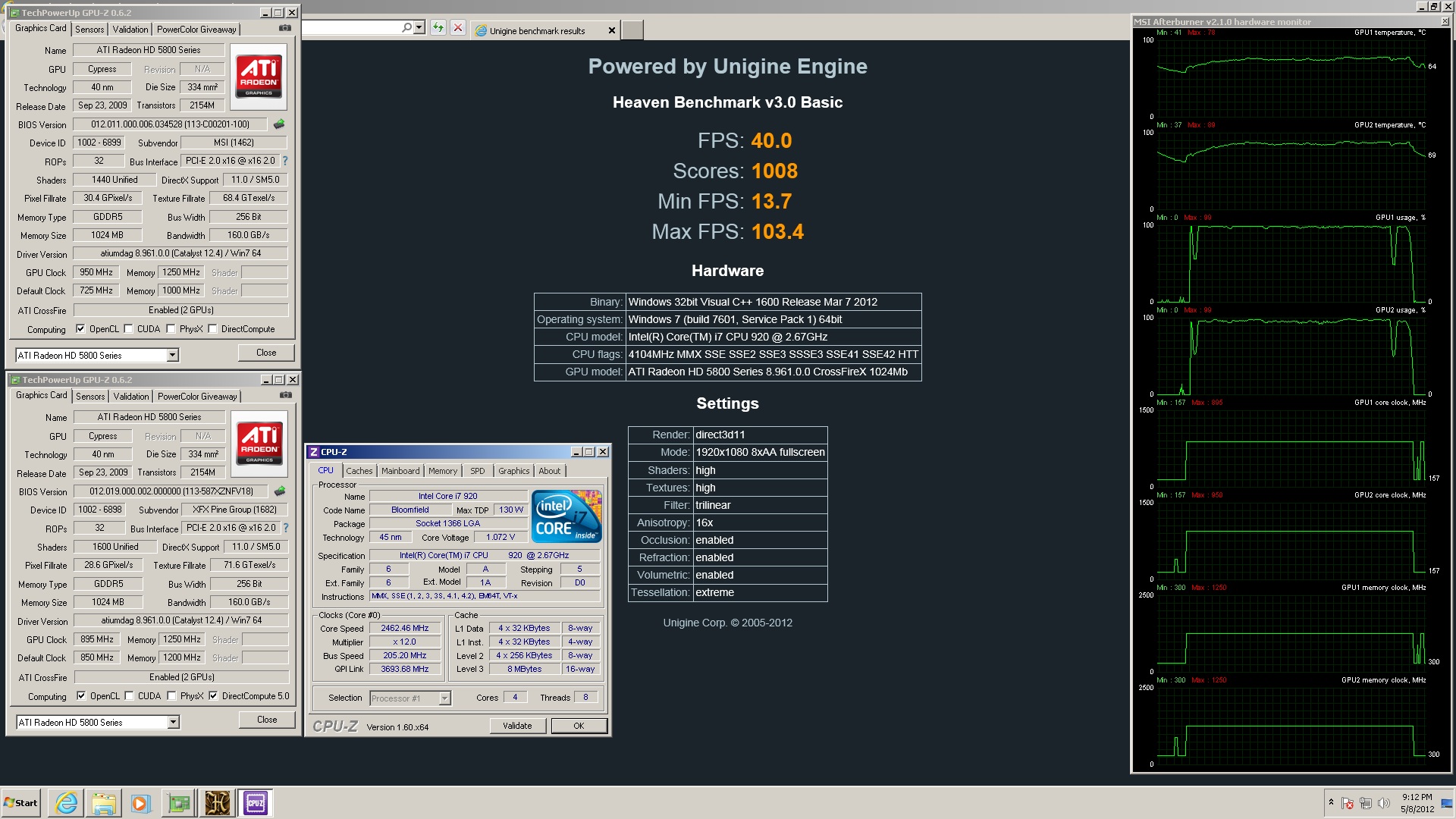Switch to Sensors tab in bottom GPU-Z
This screenshot has height=819, width=1456.
click(90, 397)
